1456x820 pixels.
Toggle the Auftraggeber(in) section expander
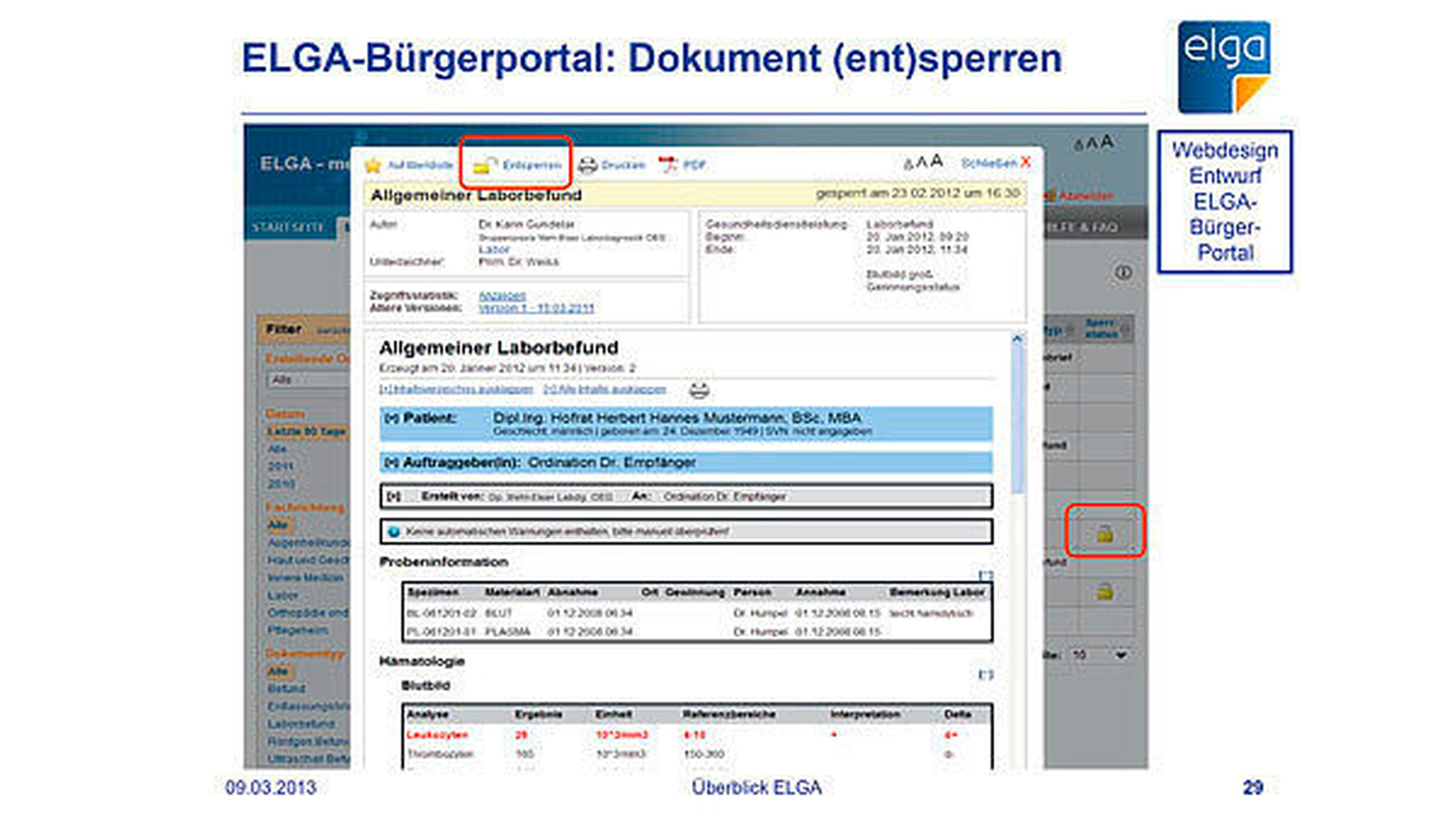tap(392, 463)
